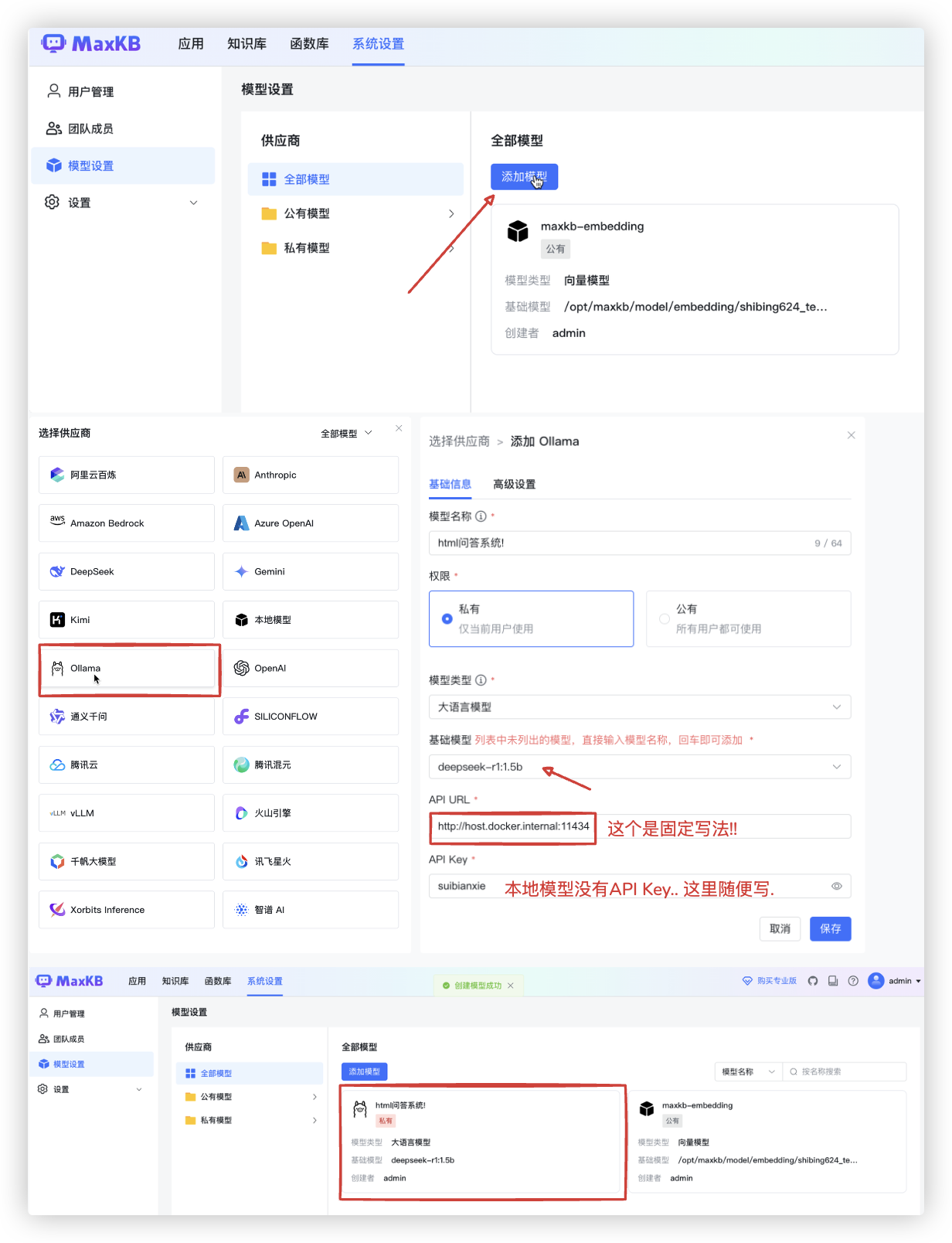Viewport: 952px width, 1243px height.
Task: Choose SILICONFLOW as the provider
Action: click(x=311, y=717)
